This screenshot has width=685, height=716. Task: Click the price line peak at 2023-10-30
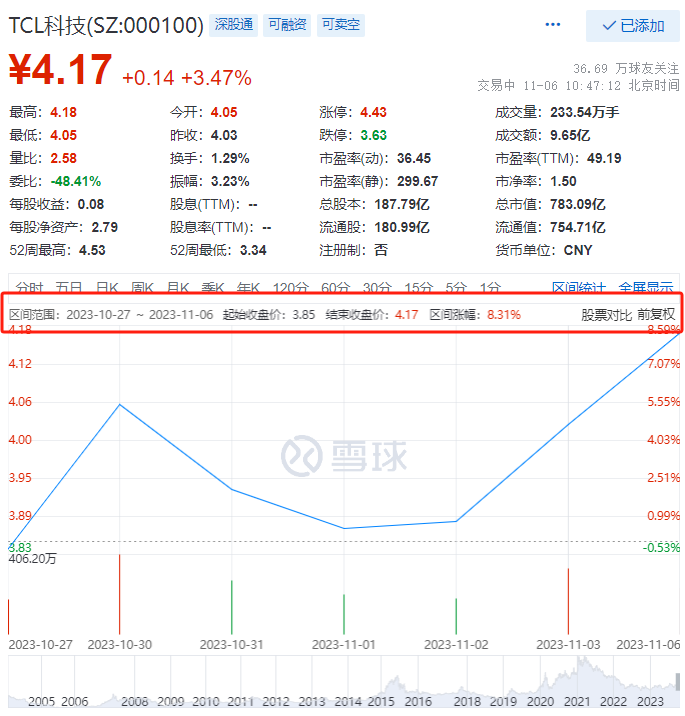click(x=120, y=405)
